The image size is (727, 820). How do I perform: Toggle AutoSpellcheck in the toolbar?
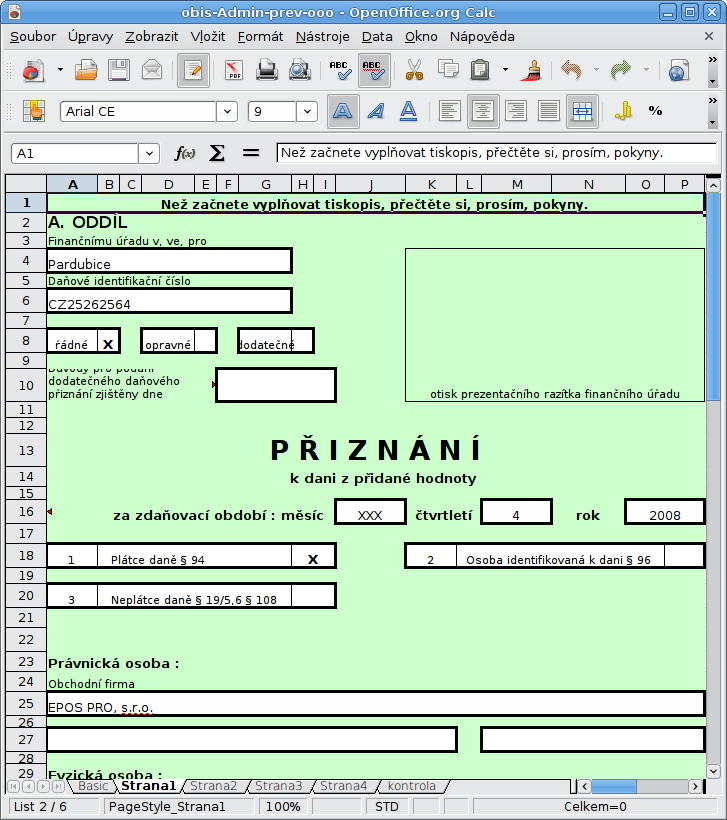tap(374, 71)
